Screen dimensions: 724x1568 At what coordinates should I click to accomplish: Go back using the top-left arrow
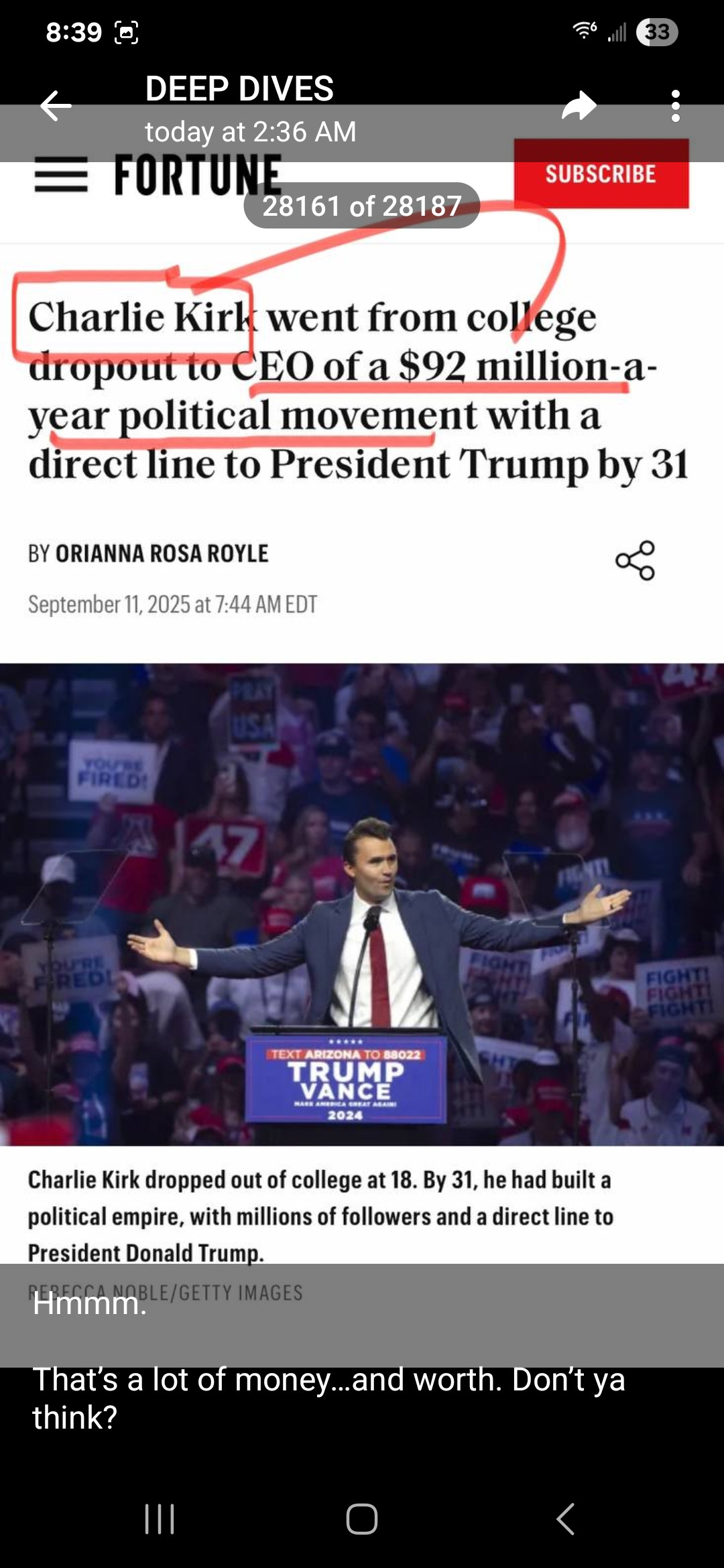[56, 106]
